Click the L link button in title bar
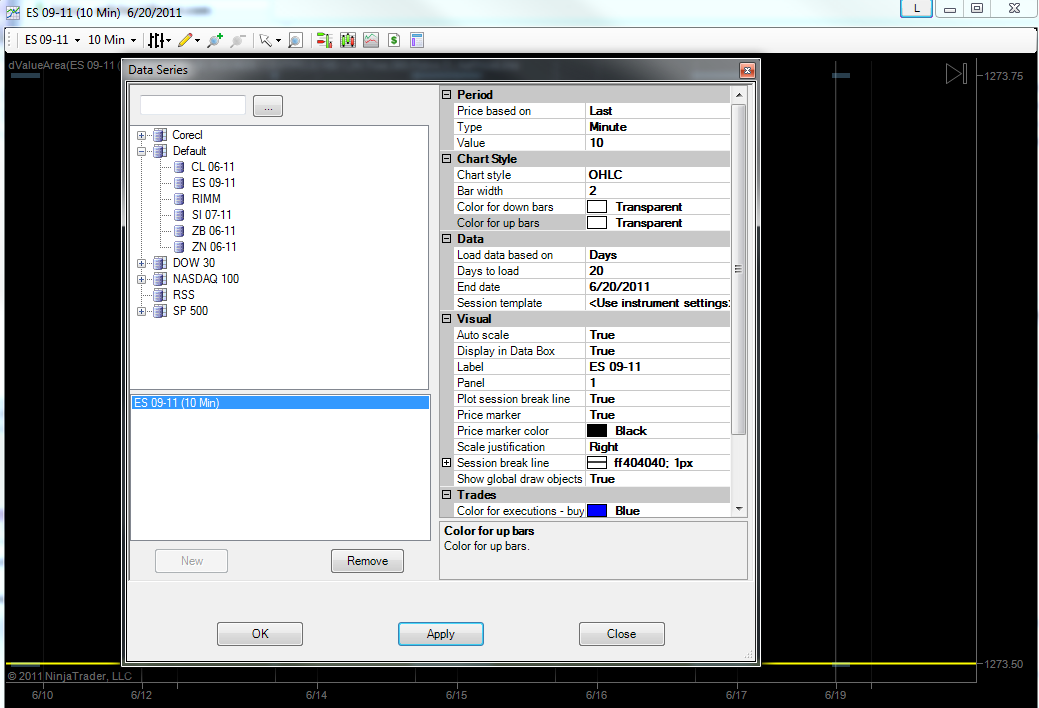This screenshot has height=708, width=1039. (x=916, y=9)
